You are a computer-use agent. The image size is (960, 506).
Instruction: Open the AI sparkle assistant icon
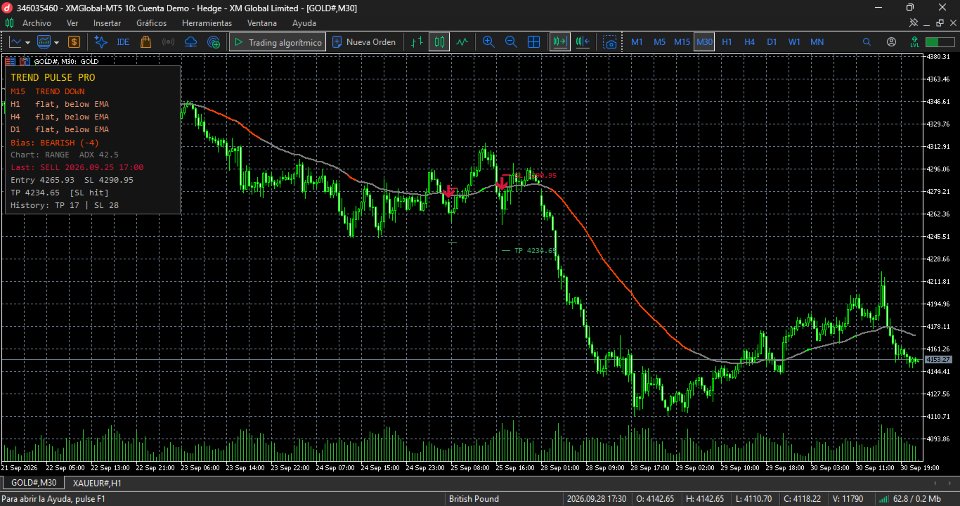tap(101, 42)
